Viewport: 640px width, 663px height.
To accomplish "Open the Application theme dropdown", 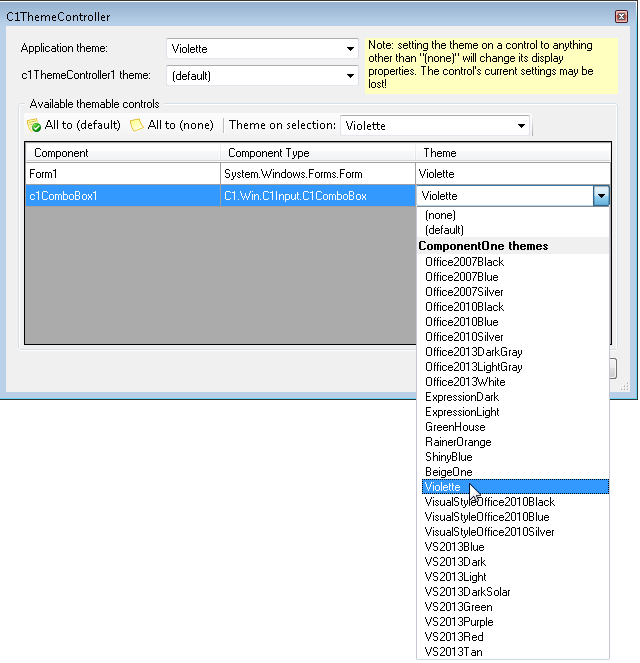I will pos(350,49).
